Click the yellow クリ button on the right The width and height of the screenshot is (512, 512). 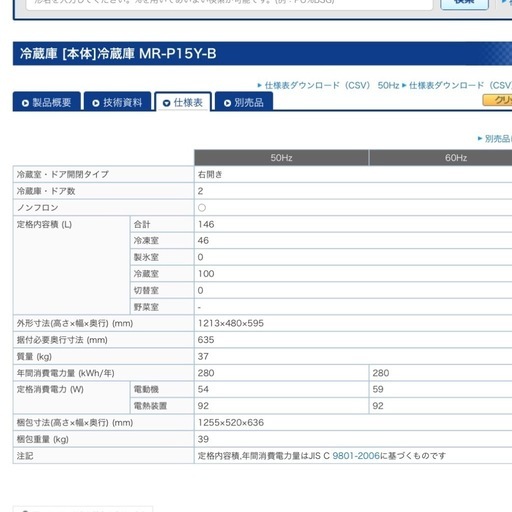[497, 100]
